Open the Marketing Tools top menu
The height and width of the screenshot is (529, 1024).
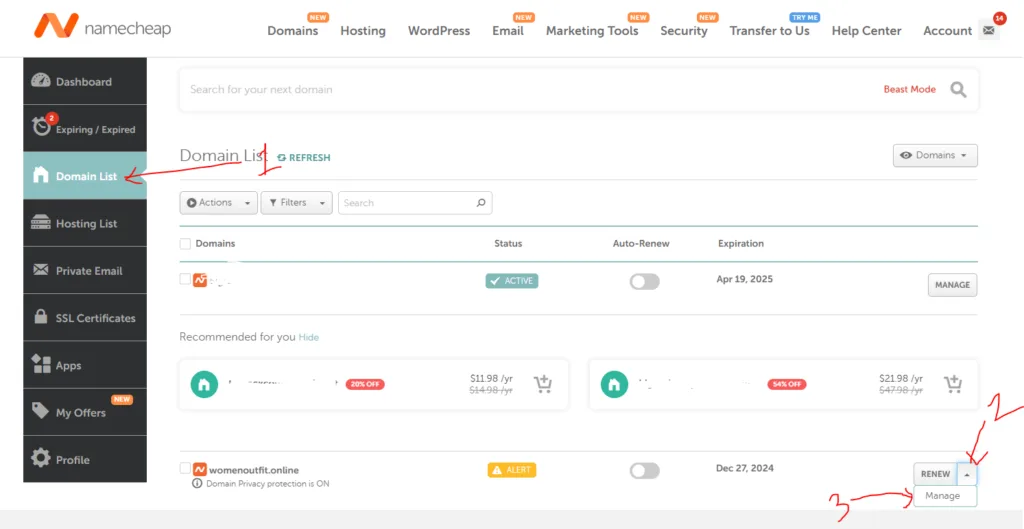point(592,31)
